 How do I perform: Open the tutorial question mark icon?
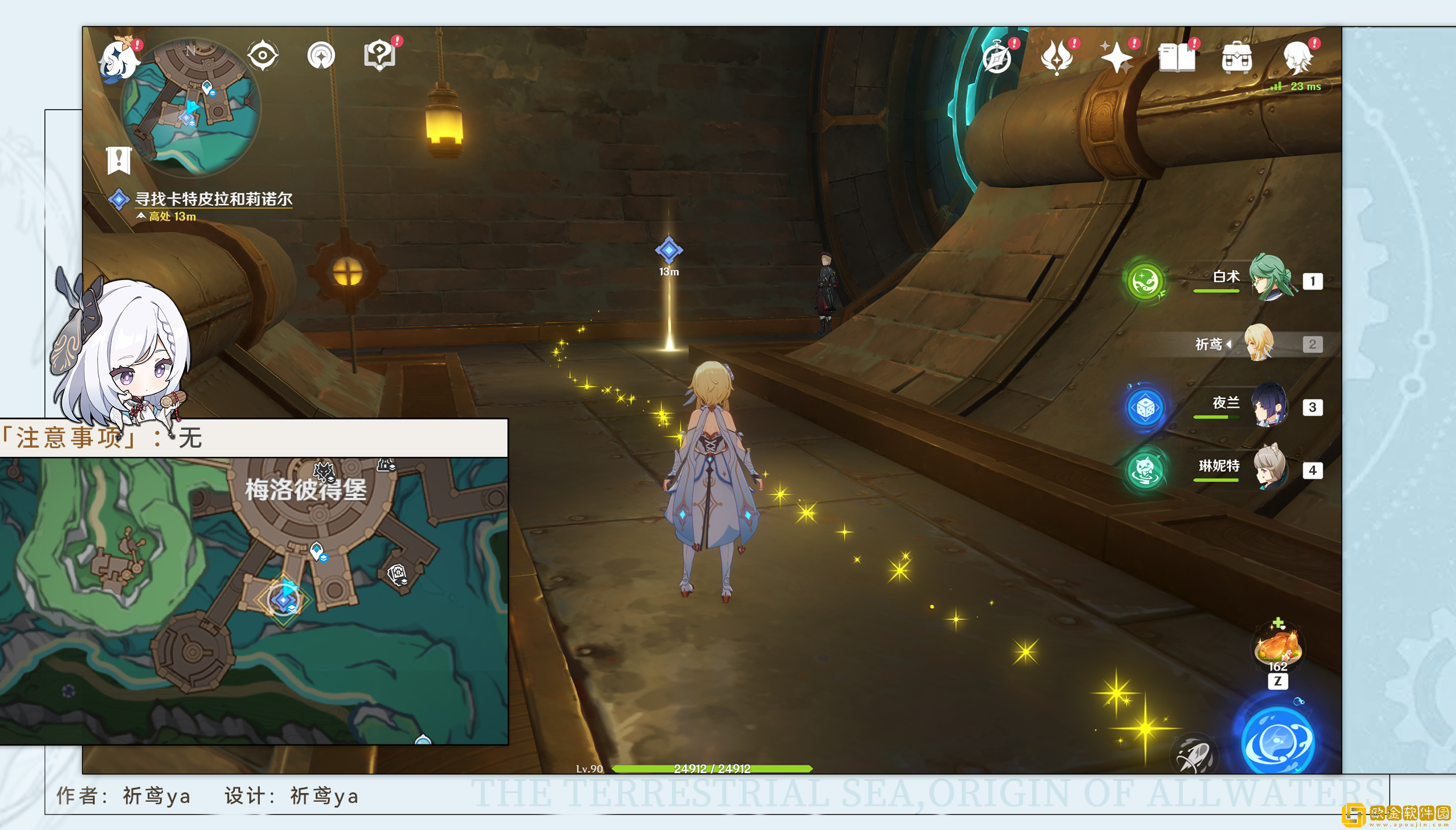380,56
